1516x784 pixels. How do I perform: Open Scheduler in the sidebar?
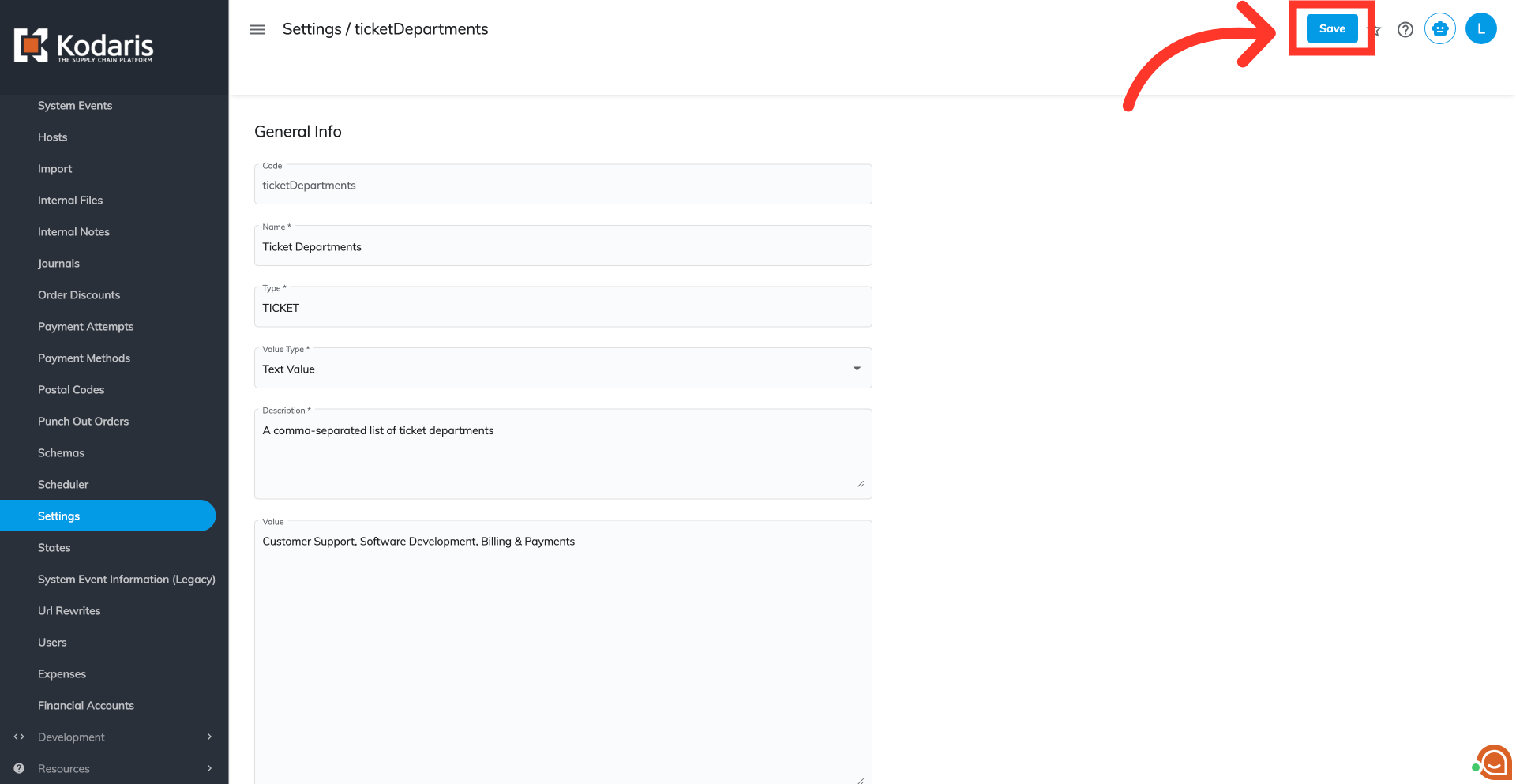coord(63,484)
